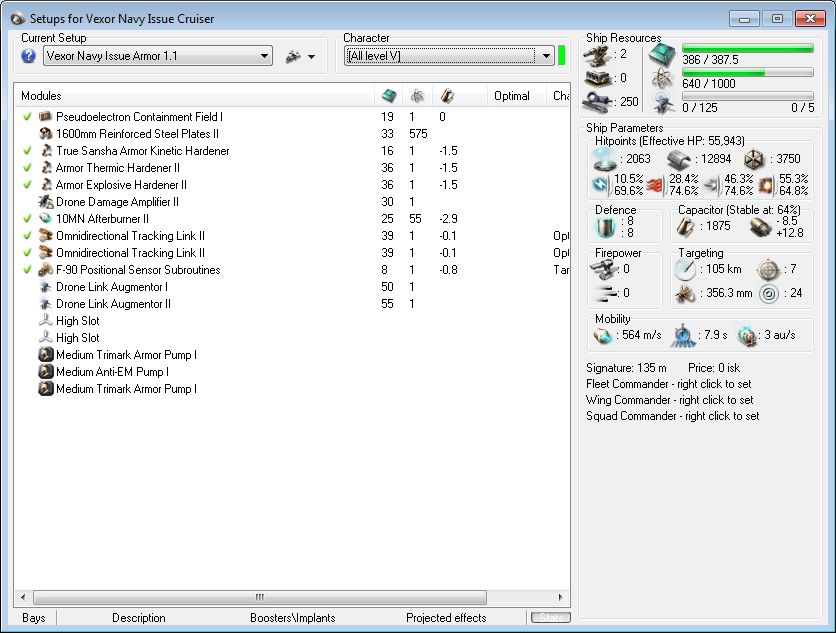The image size is (836, 633).
Task: Select the 1600mm Reinforced Steel Plates II row
Action: [292, 133]
